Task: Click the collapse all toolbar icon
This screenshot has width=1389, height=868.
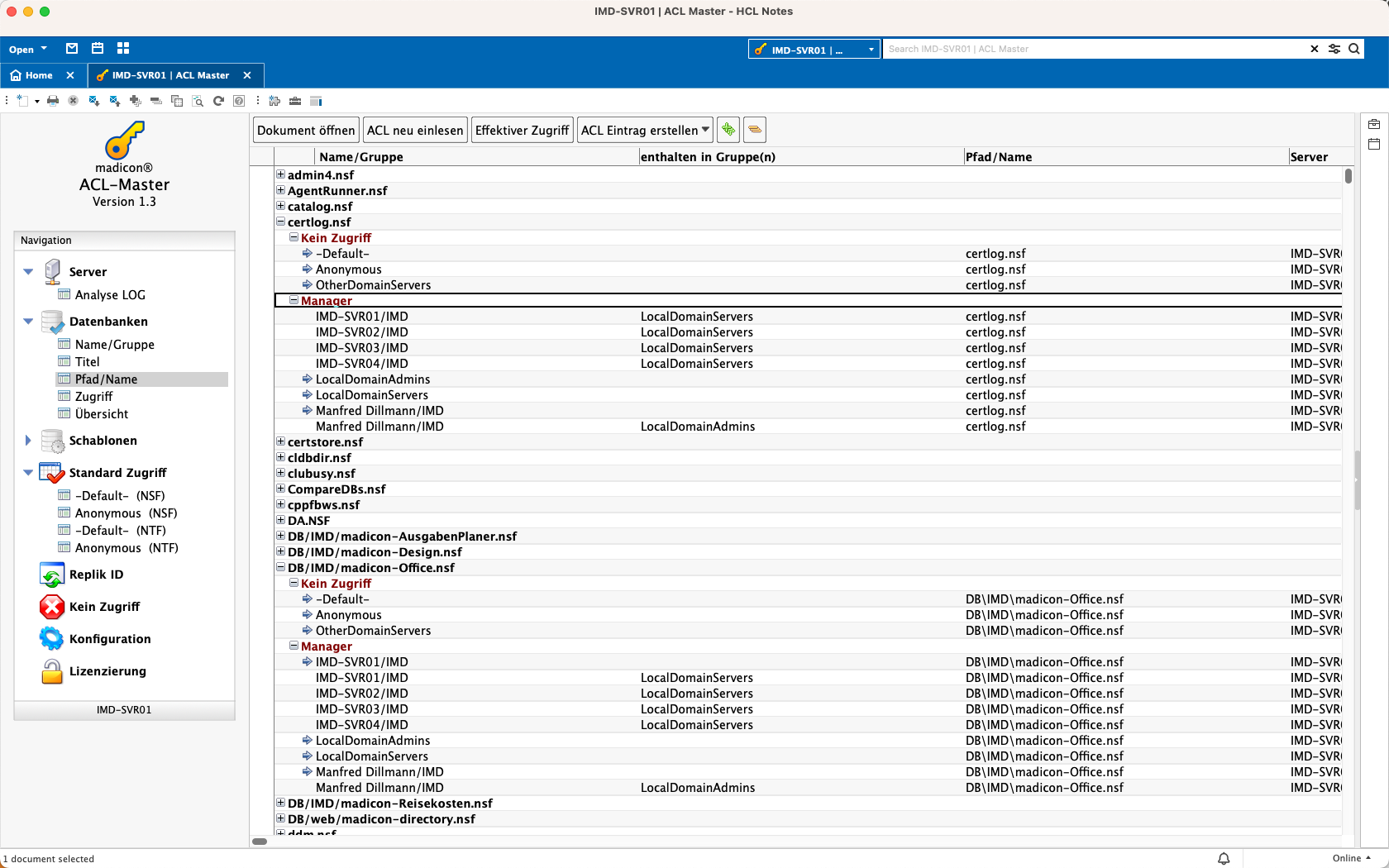Action: click(x=155, y=101)
